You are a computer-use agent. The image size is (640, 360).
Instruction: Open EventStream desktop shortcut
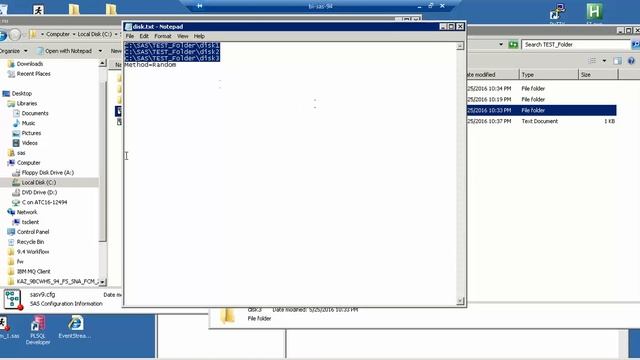[75, 327]
